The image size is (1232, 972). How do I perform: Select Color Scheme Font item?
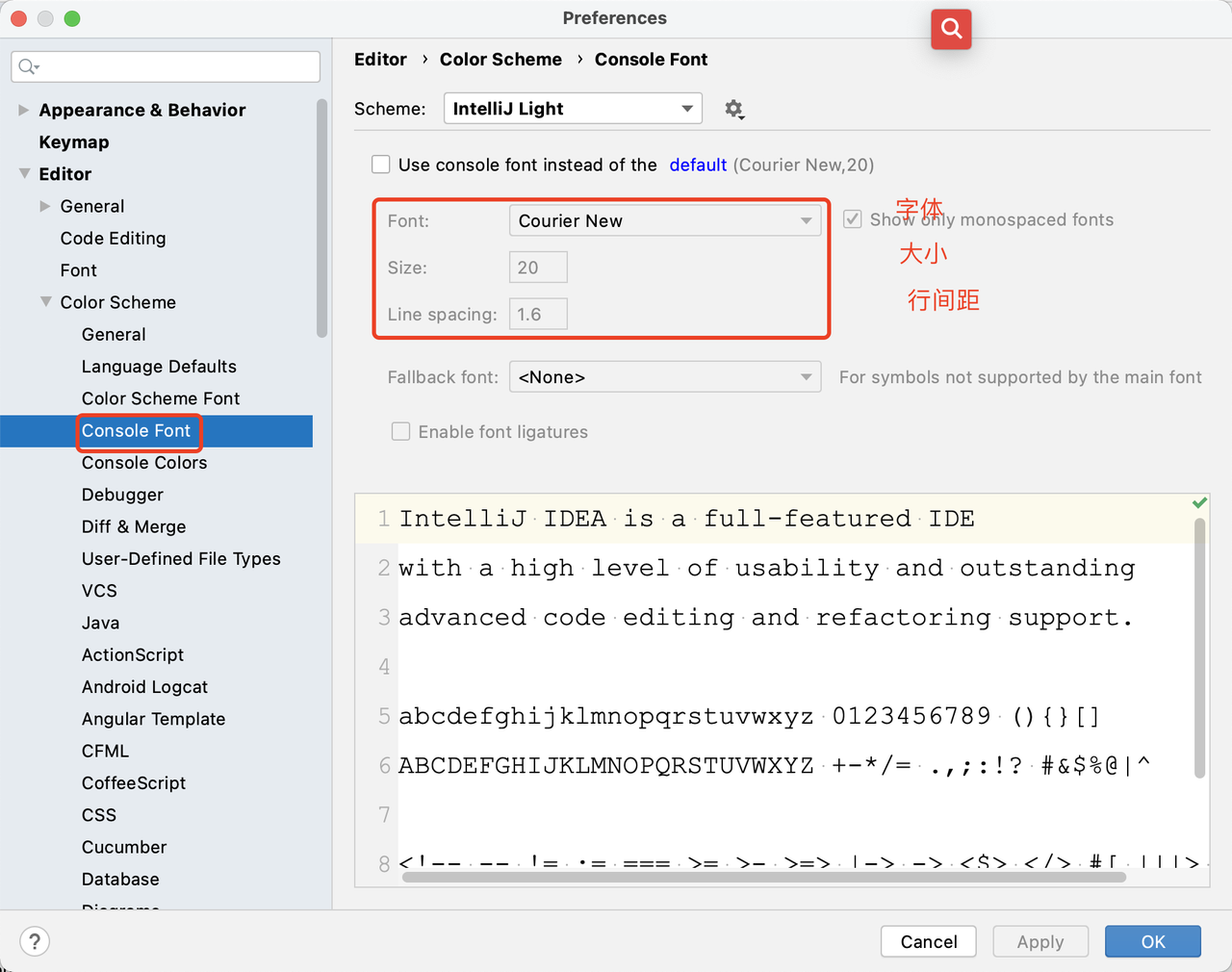click(161, 398)
